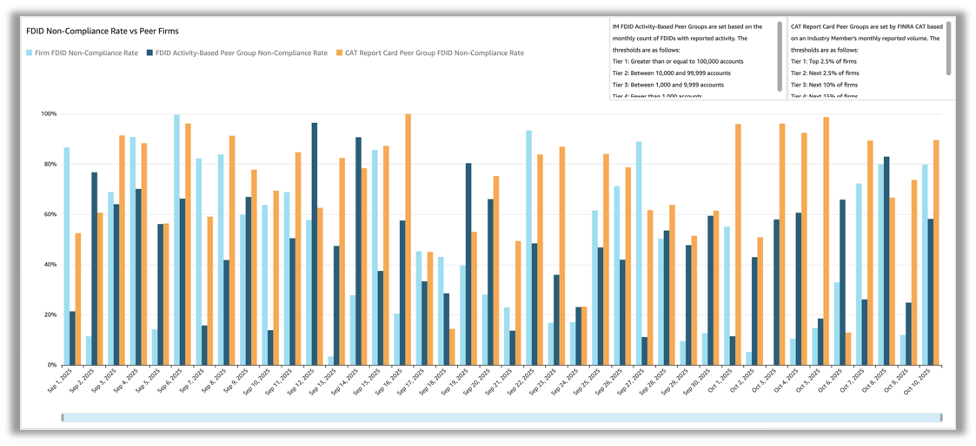
Task: Select the orange bar for Sep 16, 2025
Action: tap(408, 240)
